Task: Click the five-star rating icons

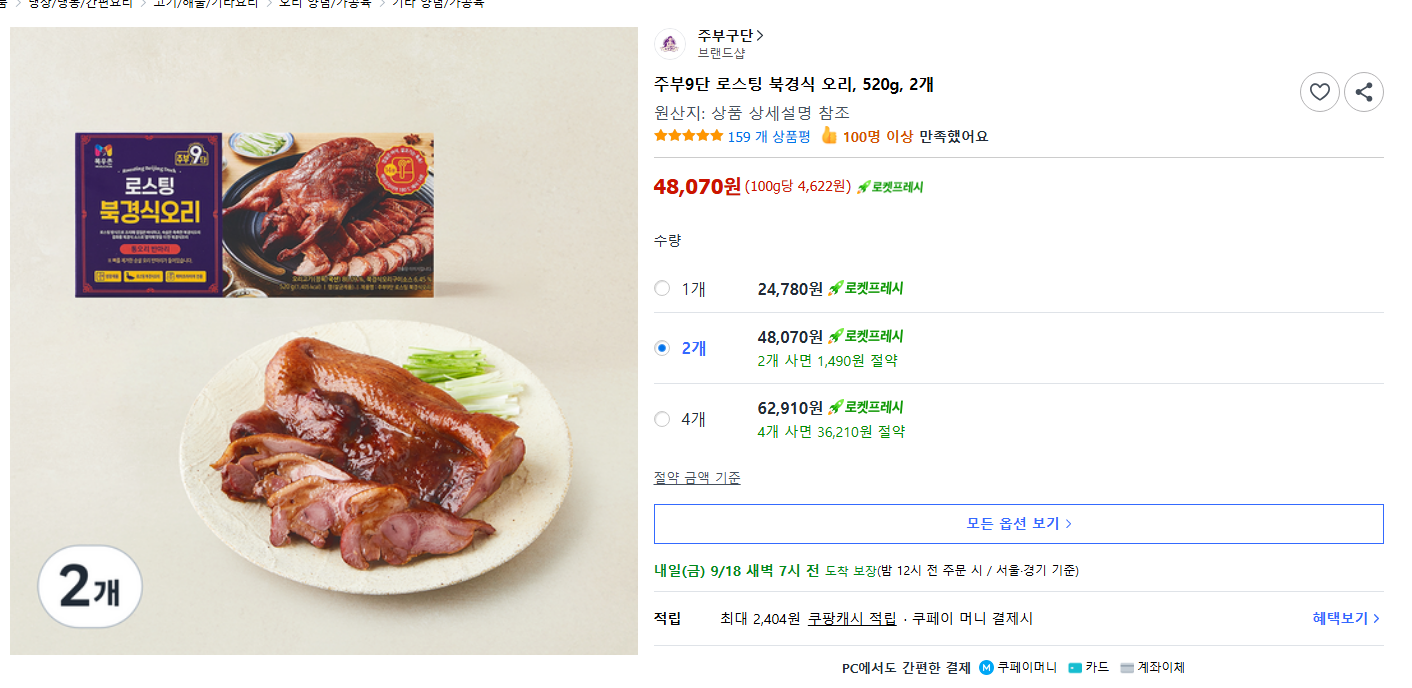Action: coord(688,136)
